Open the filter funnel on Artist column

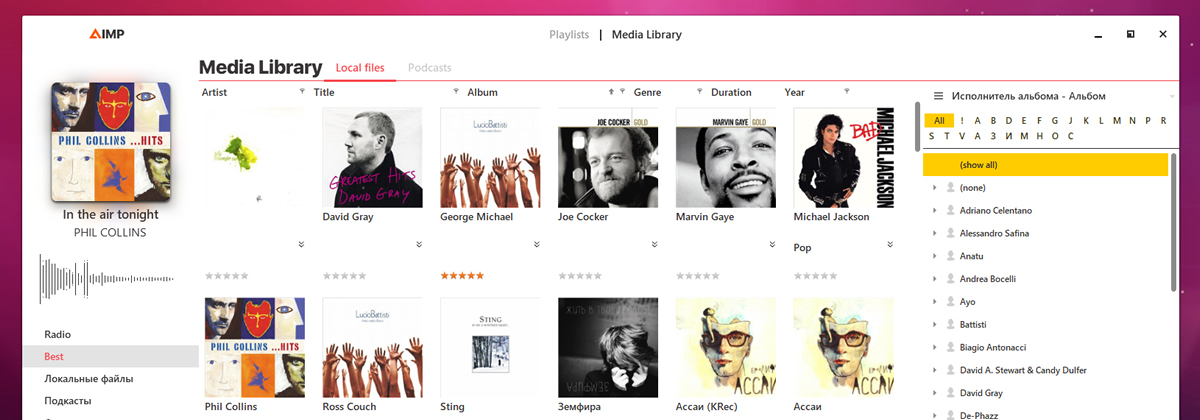pyautogui.click(x=303, y=91)
